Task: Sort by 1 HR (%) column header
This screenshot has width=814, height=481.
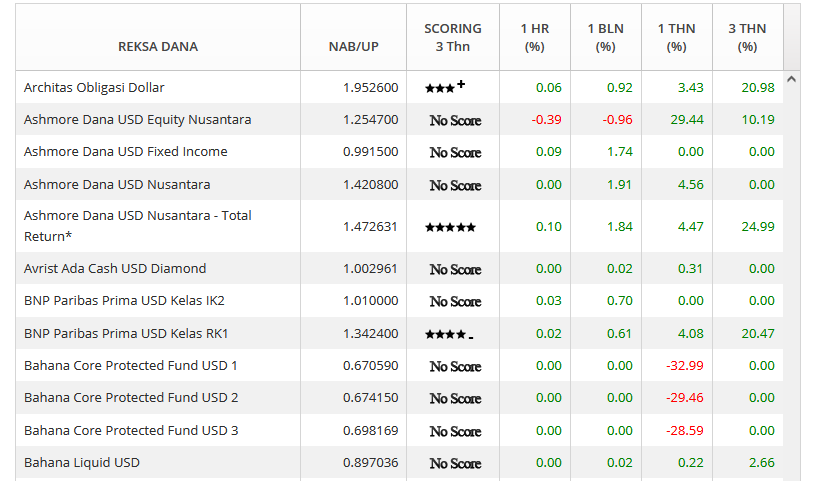Action: click(x=535, y=38)
